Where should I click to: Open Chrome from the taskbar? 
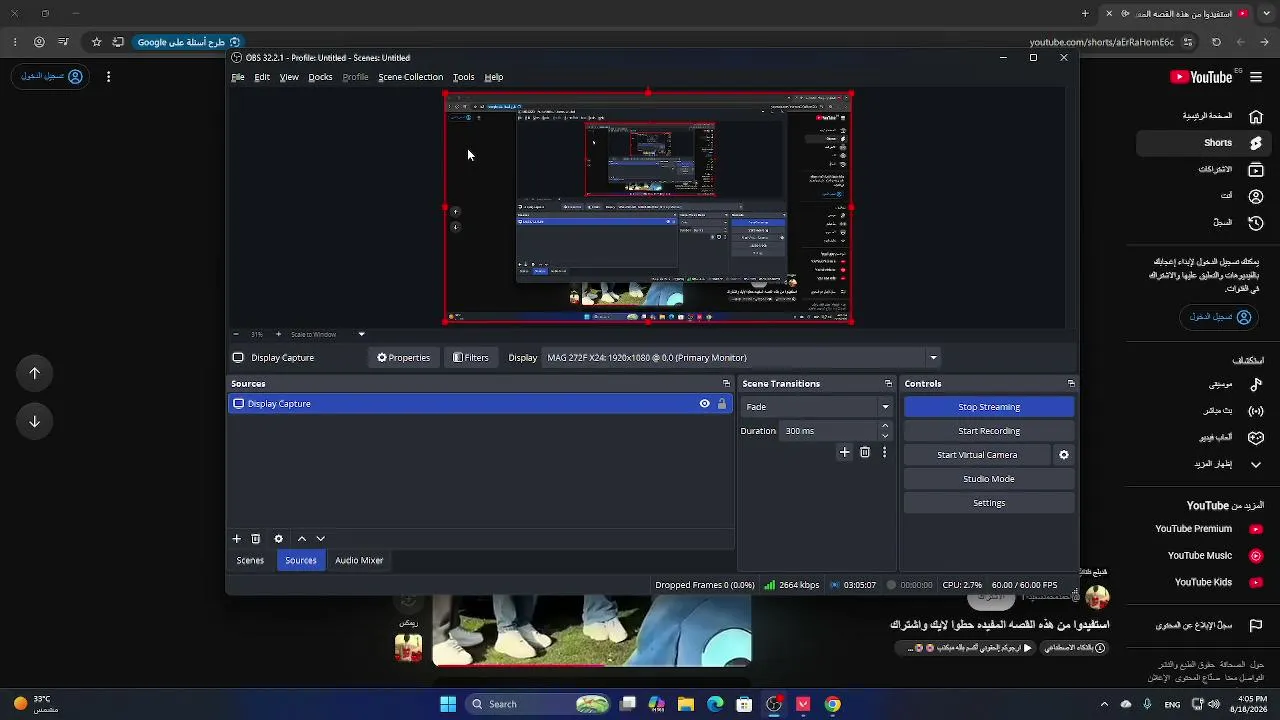(832, 704)
